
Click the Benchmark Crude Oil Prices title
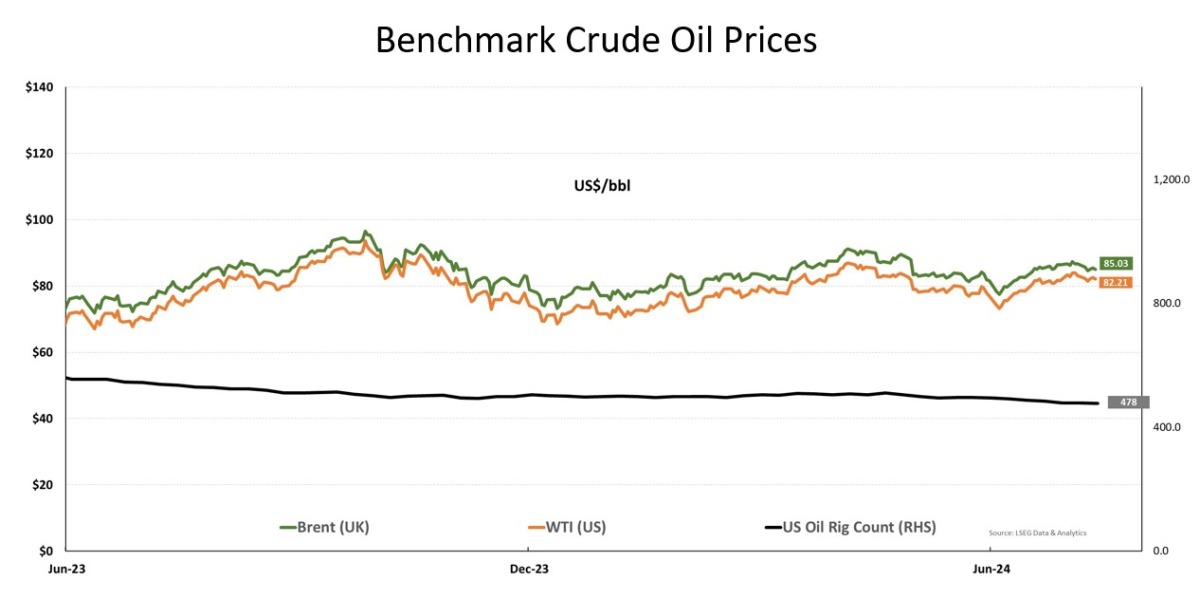[596, 40]
